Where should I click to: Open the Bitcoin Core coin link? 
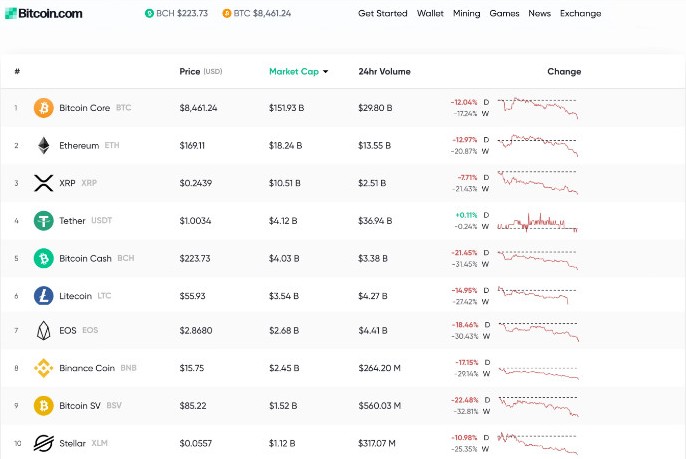tap(85, 108)
